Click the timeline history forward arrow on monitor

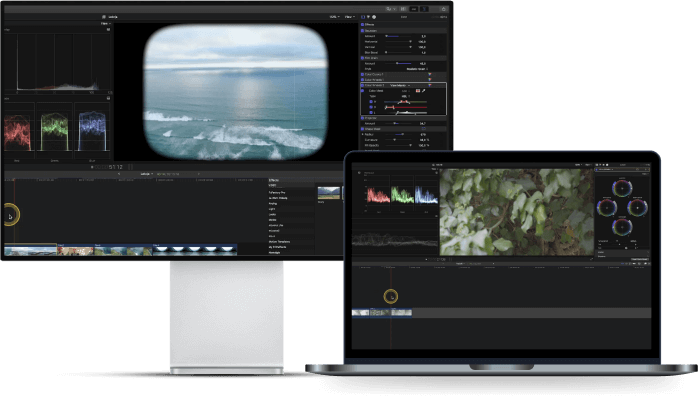(199, 174)
